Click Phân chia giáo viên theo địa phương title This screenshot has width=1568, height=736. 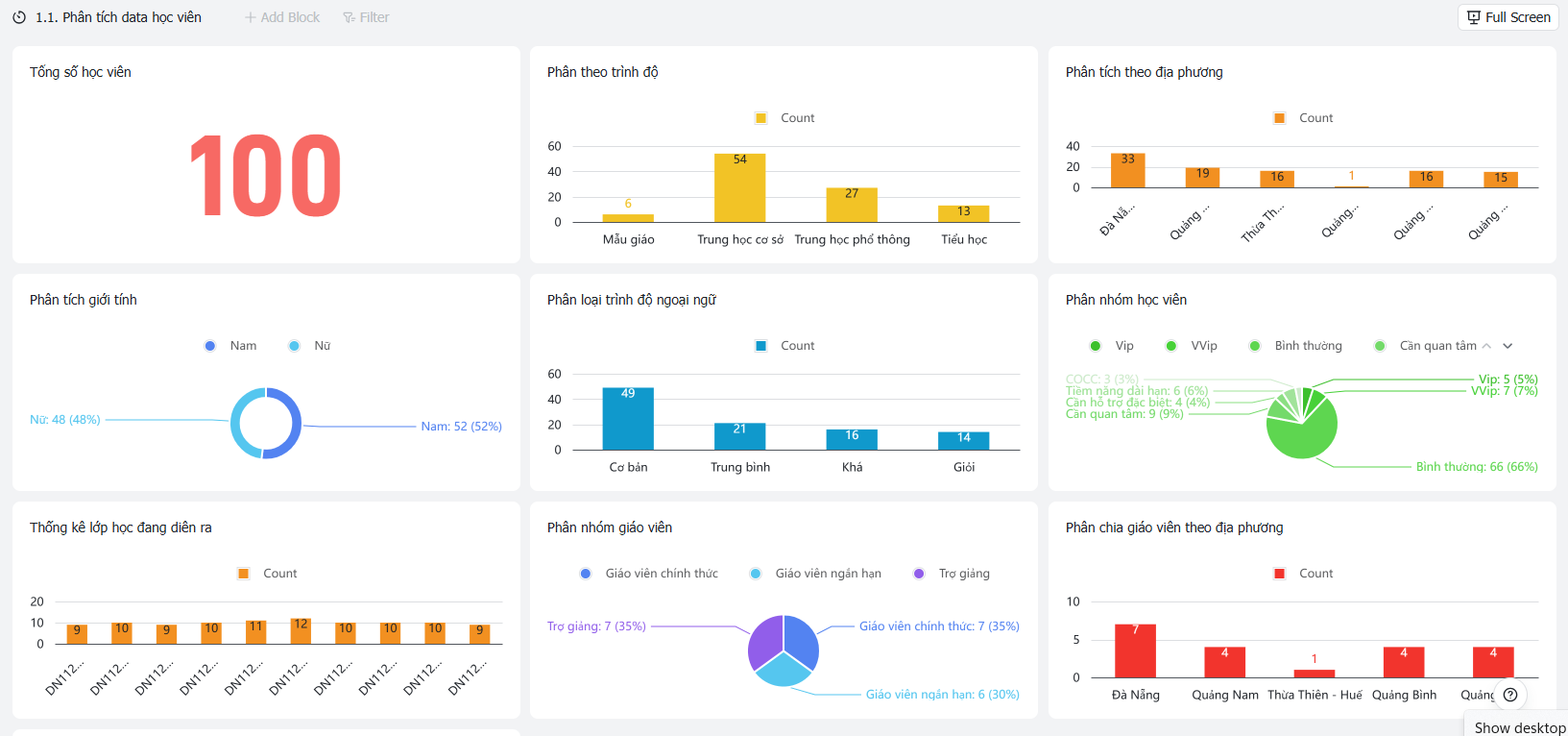pyautogui.click(x=1174, y=527)
